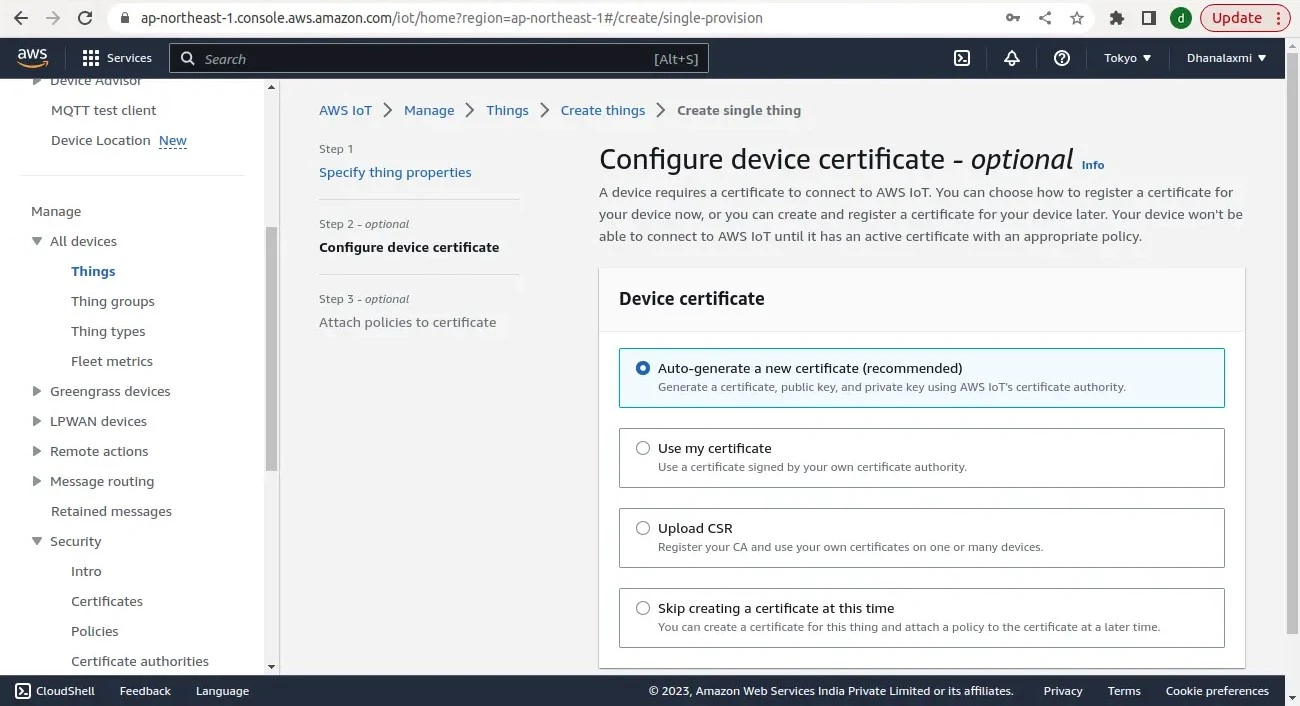Open the notifications bell
The width and height of the screenshot is (1300, 706).
tap(1012, 58)
